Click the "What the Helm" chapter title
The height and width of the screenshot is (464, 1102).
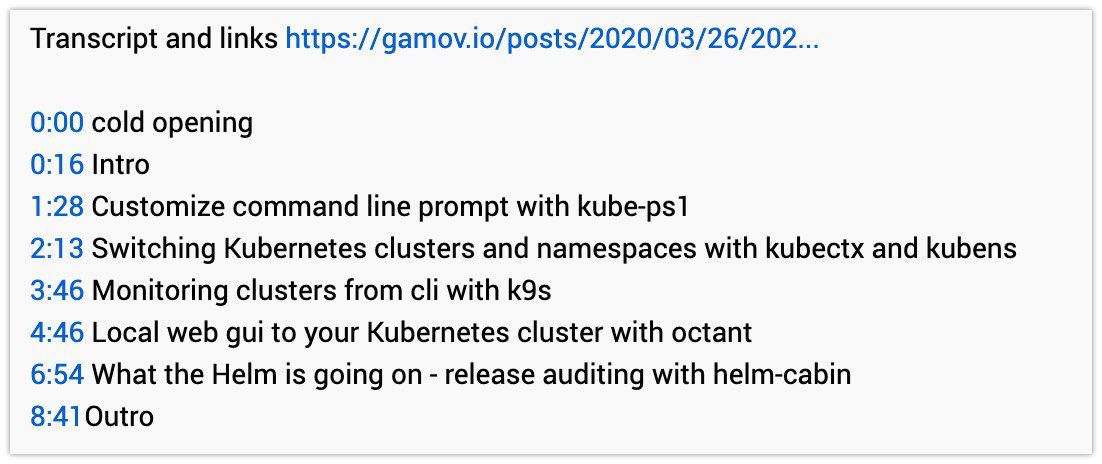point(471,374)
